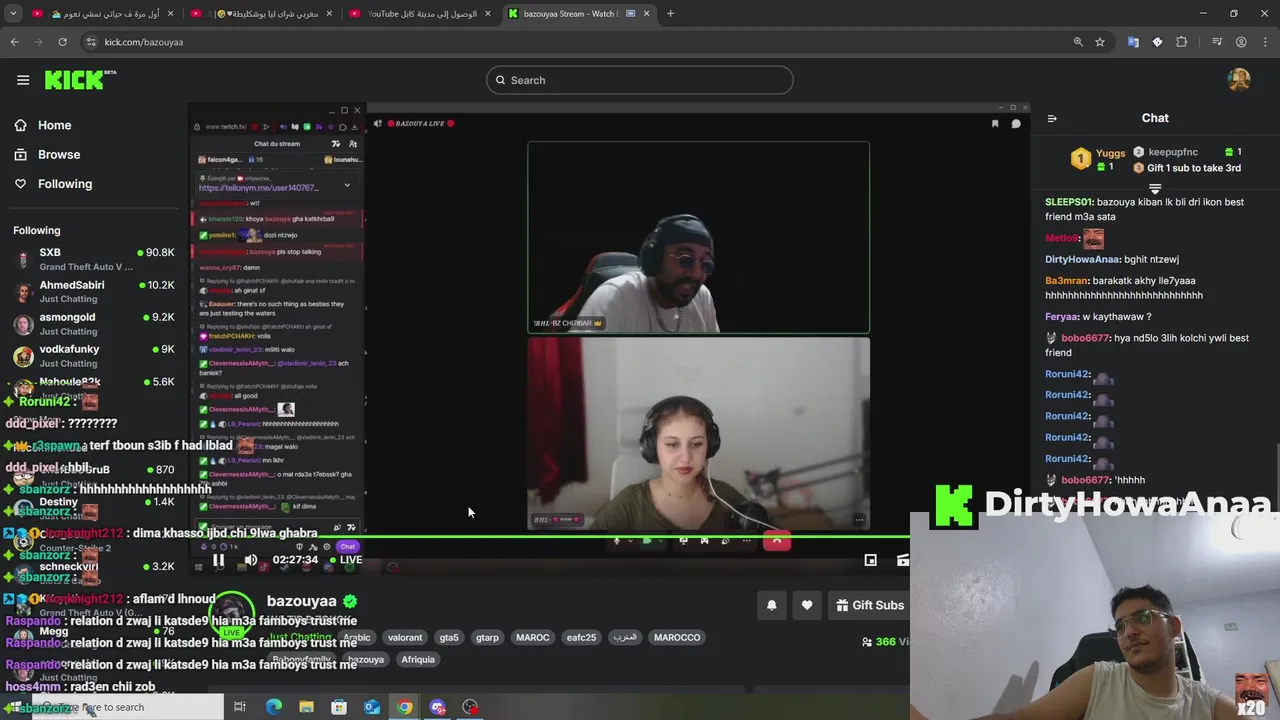This screenshot has width=1280, height=720.
Task: Click username Feryaa in chat
Action: 1061,317
